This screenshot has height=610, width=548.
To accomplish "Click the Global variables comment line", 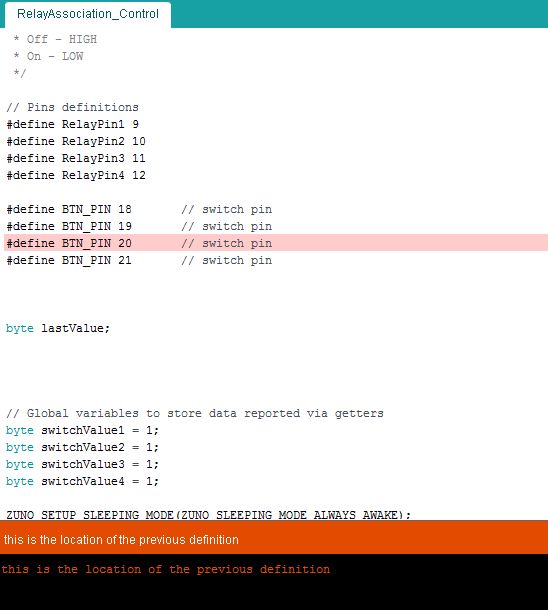I will tap(195, 413).
